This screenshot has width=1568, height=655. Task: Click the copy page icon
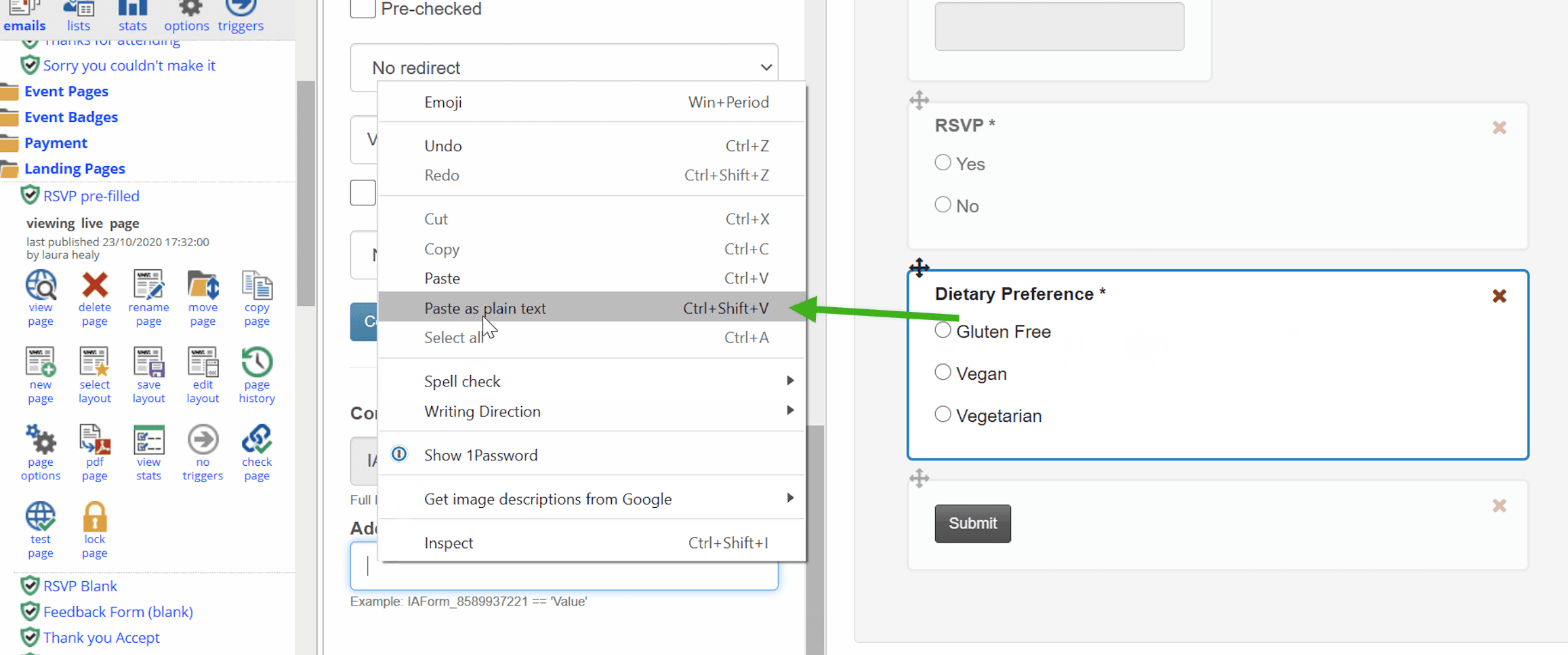(257, 285)
